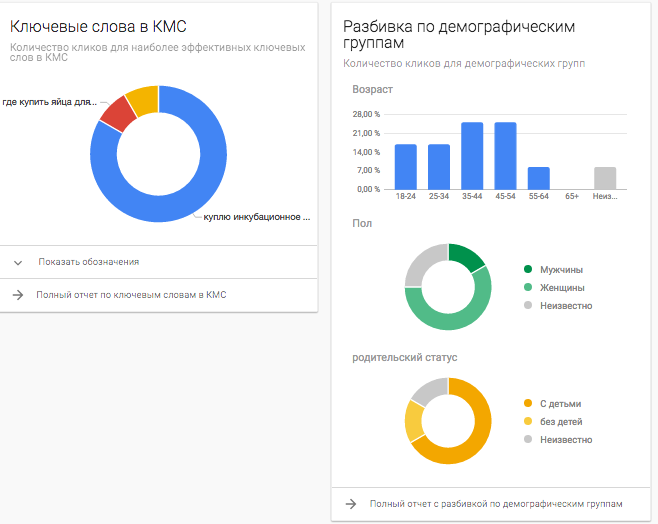
Task: Click the gender Неизвестно legend dot
Action: [x=528, y=305]
